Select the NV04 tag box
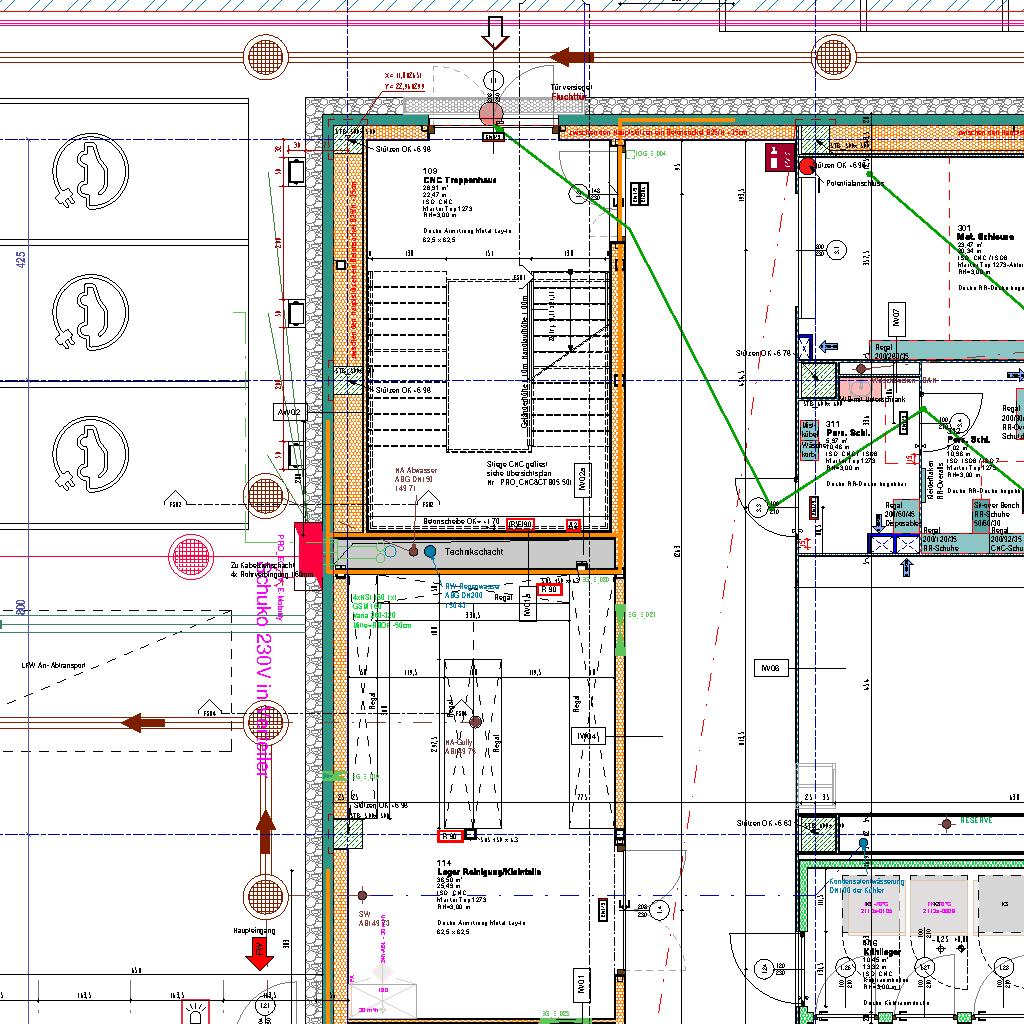Image resolution: width=1024 pixels, height=1024 pixels. pos(588,736)
